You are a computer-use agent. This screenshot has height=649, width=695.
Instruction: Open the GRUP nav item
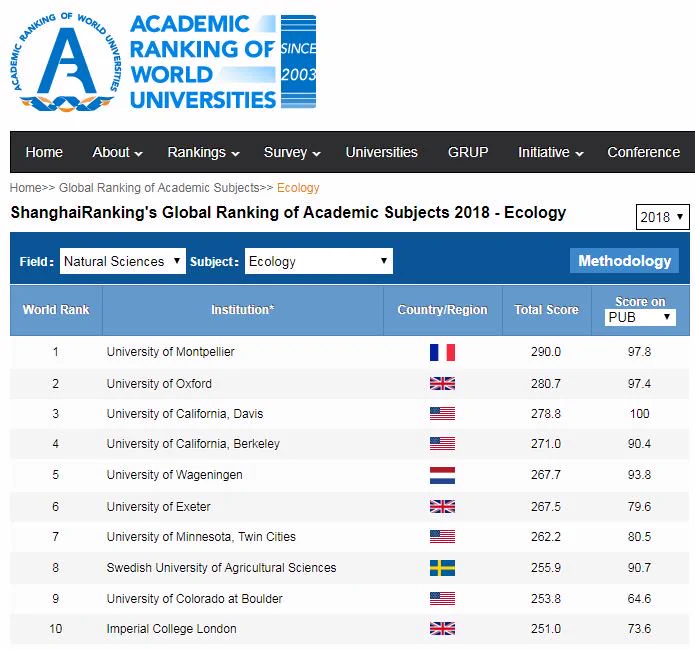tap(468, 152)
